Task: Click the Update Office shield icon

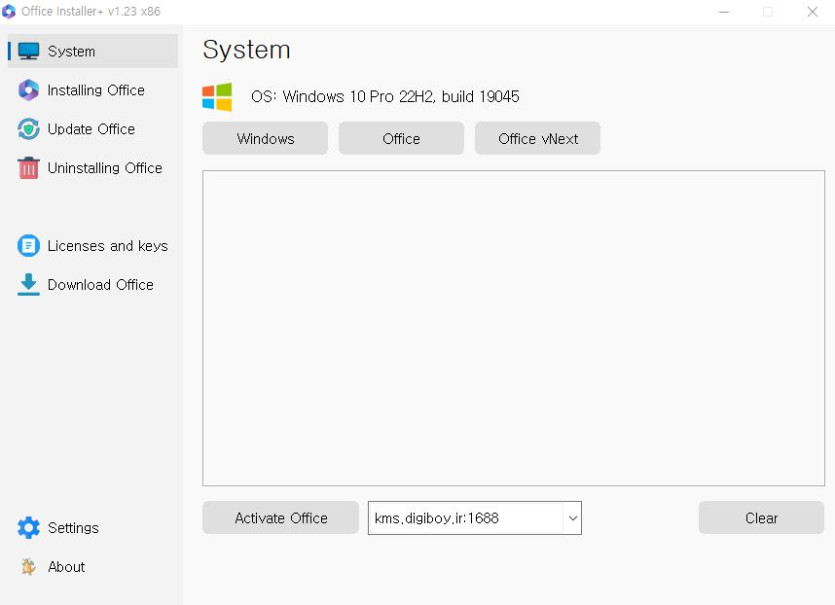Action: [29, 129]
